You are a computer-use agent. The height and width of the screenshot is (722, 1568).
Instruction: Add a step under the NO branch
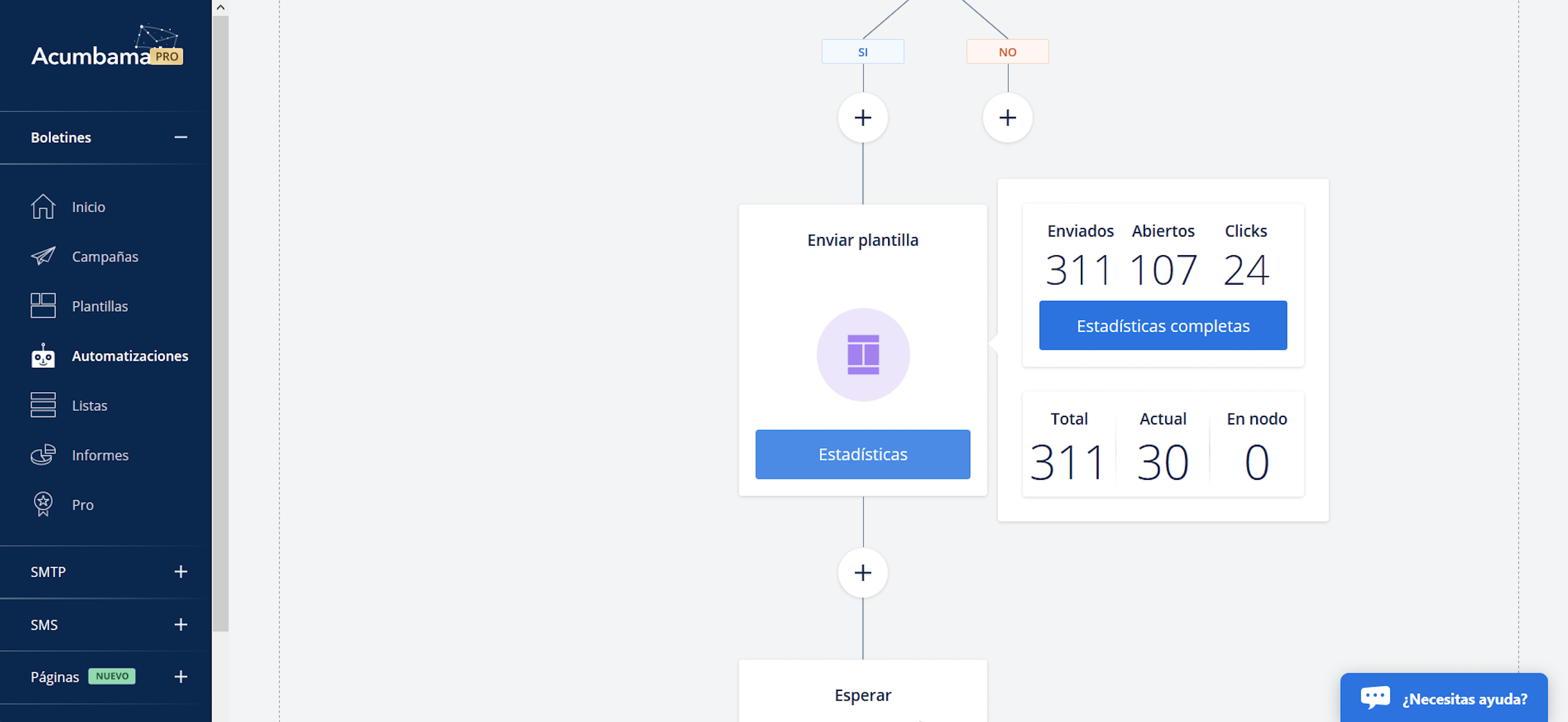1007,118
